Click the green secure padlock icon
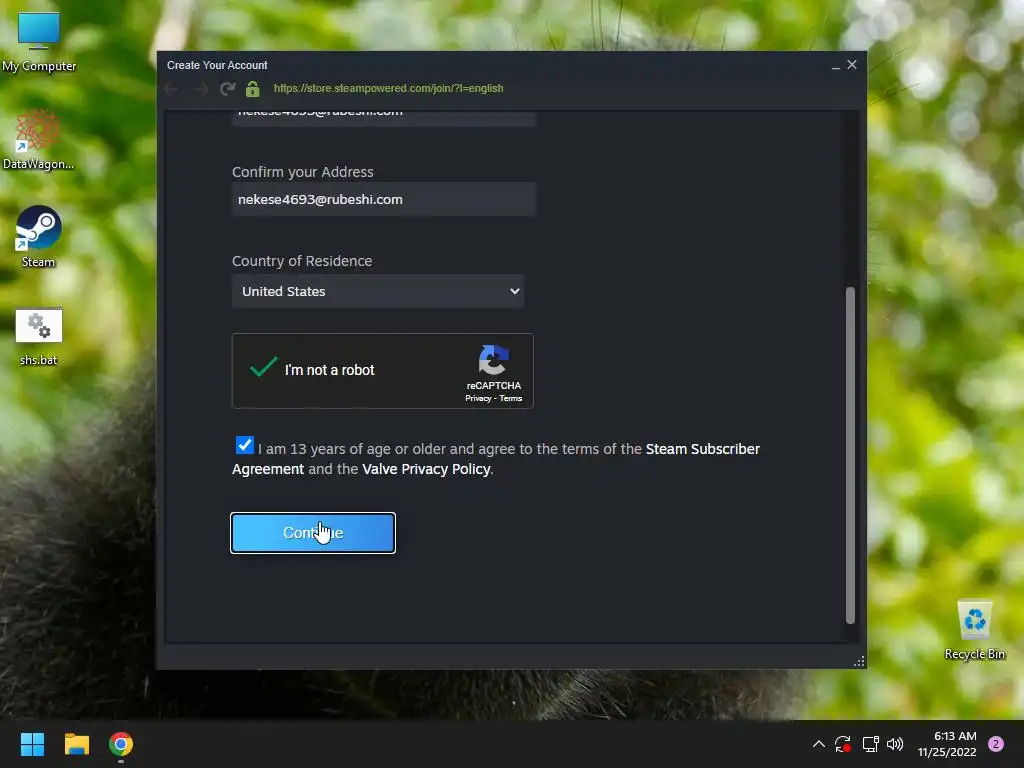This screenshot has height=768, width=1024. click(x=253, y=89)
